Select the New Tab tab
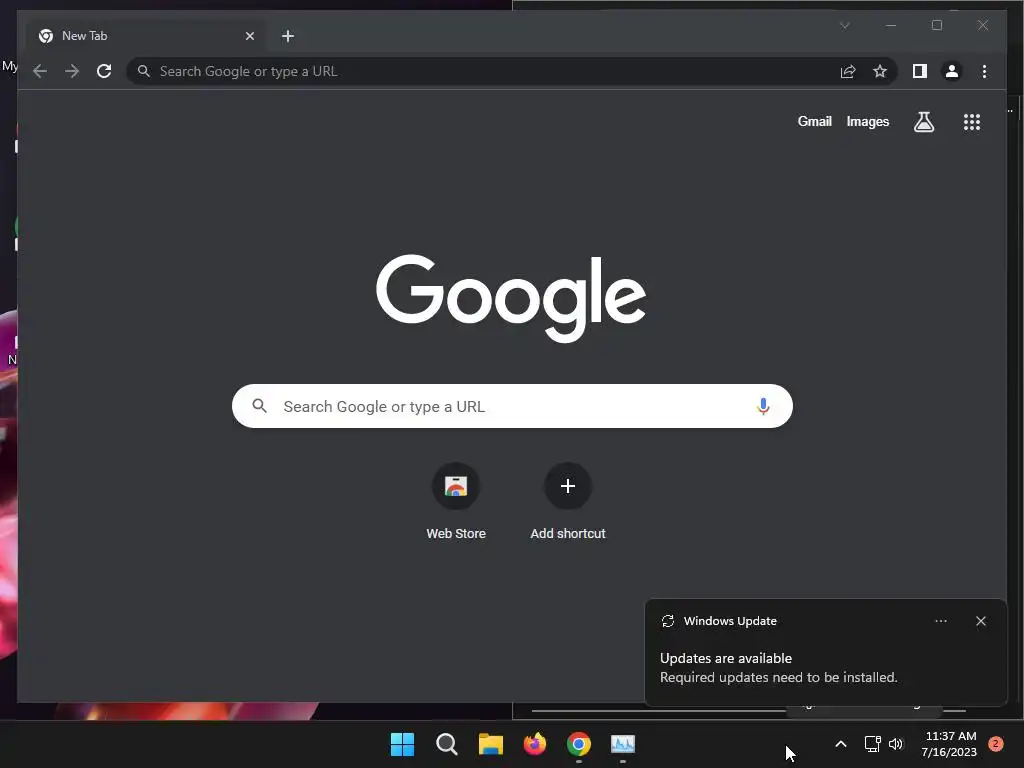The image size is (1024, 768). pos(147,36)
